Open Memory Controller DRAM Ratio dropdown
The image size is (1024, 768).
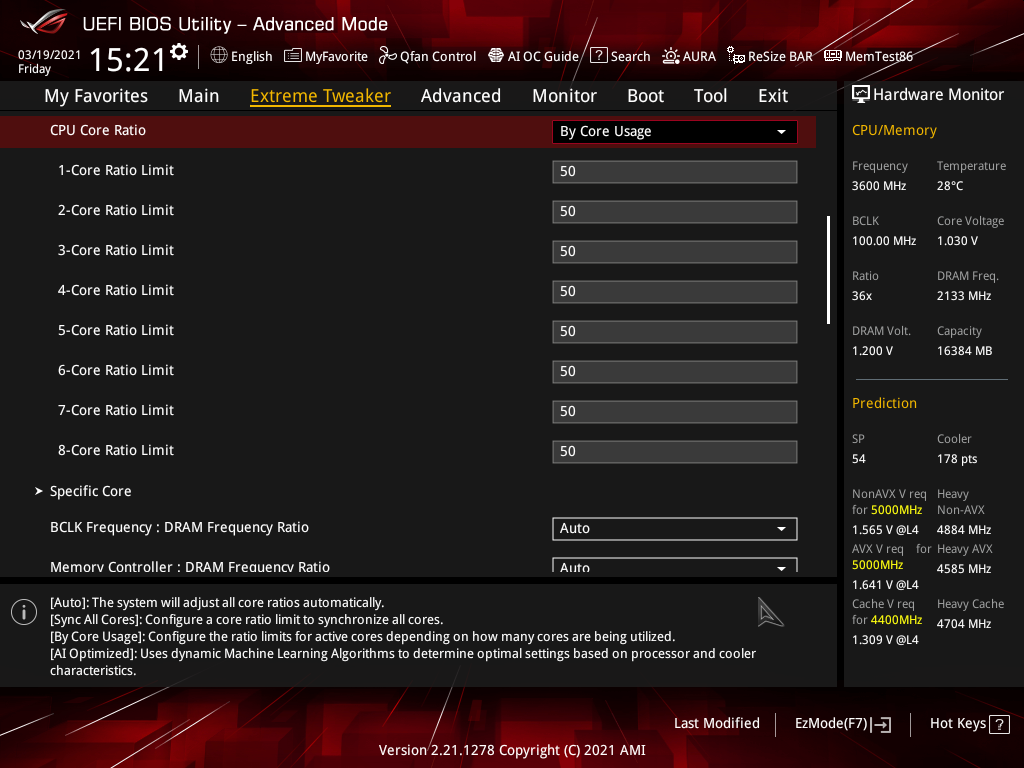[675, 566]
